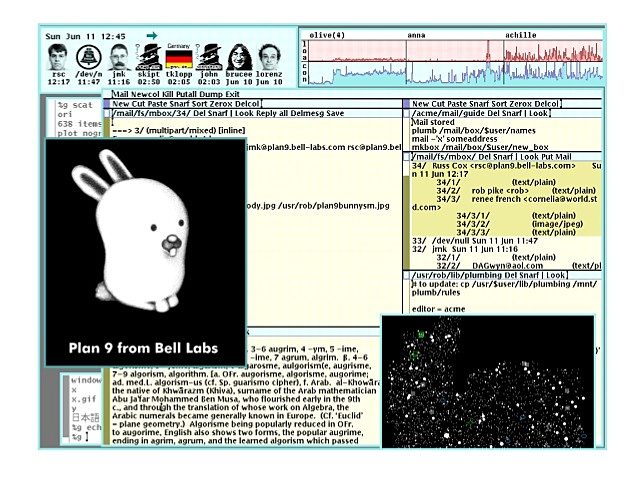This screenshot has height=479, width=638.
Task: Click Delcol in the right column tag
Action: pos(548,104)
